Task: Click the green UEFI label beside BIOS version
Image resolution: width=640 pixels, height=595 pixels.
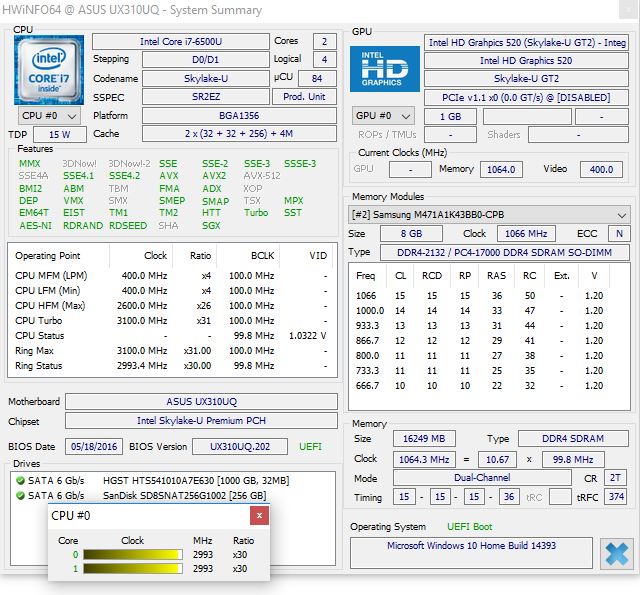Action: click(x=310, y=446)
